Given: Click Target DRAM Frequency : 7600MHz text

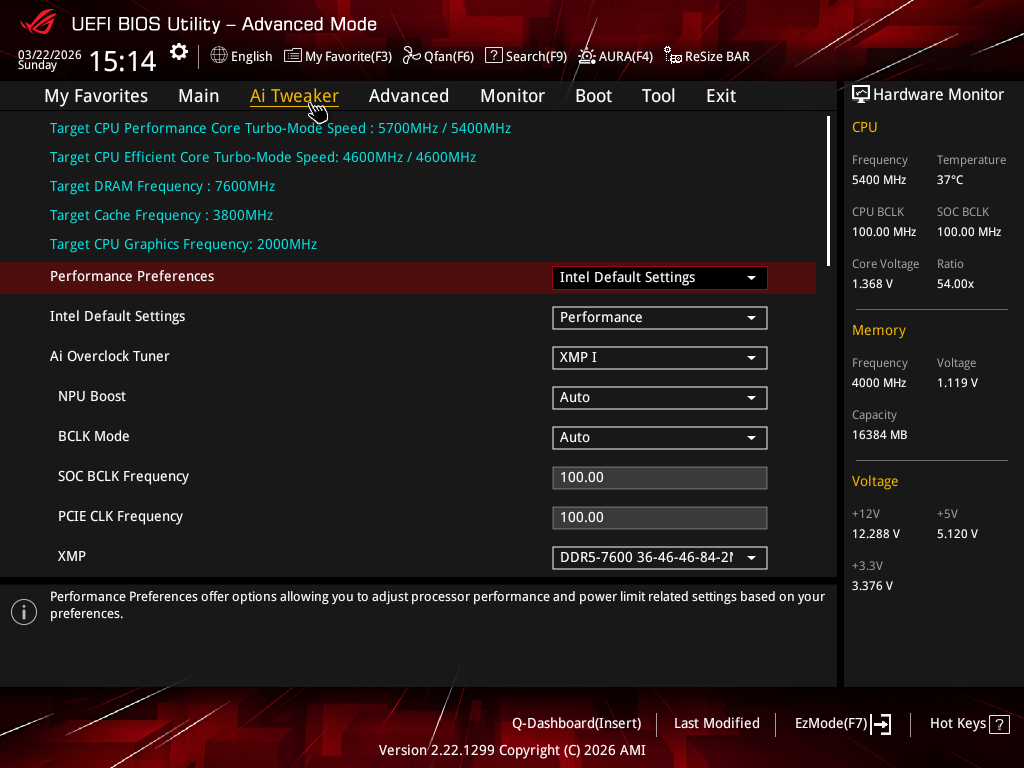Looking at the screenshot, I should pos(163,186).
